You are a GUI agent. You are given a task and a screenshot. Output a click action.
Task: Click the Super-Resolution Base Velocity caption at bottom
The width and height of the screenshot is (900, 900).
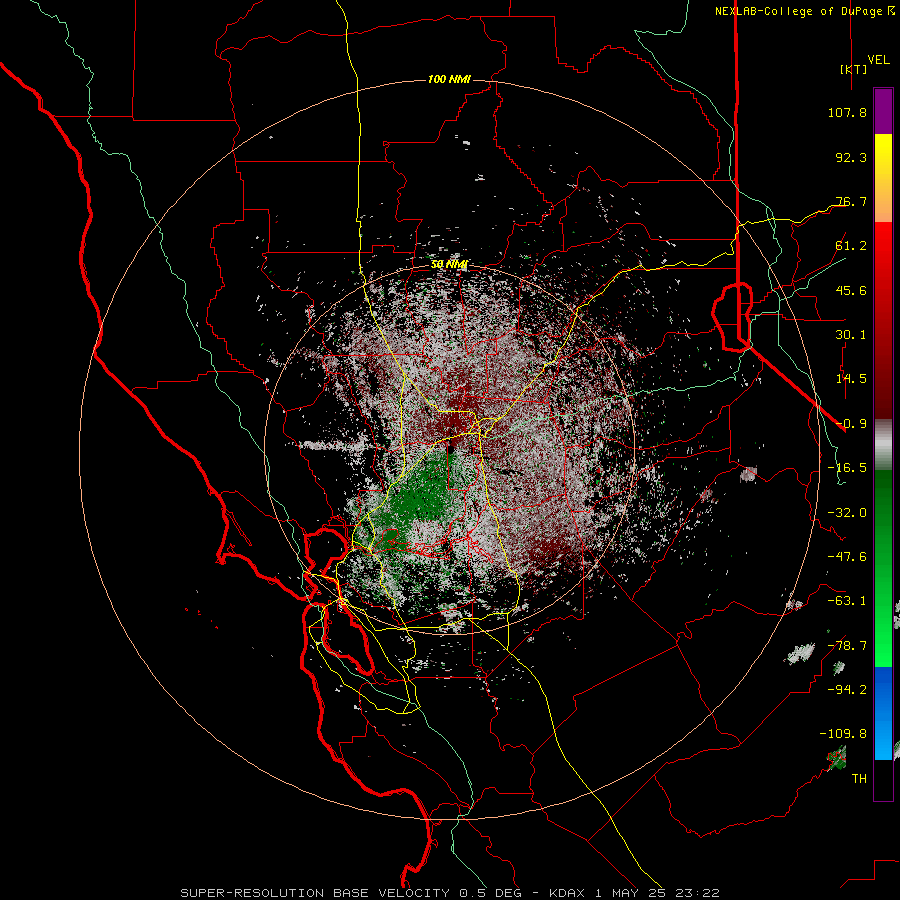point(450,893)
